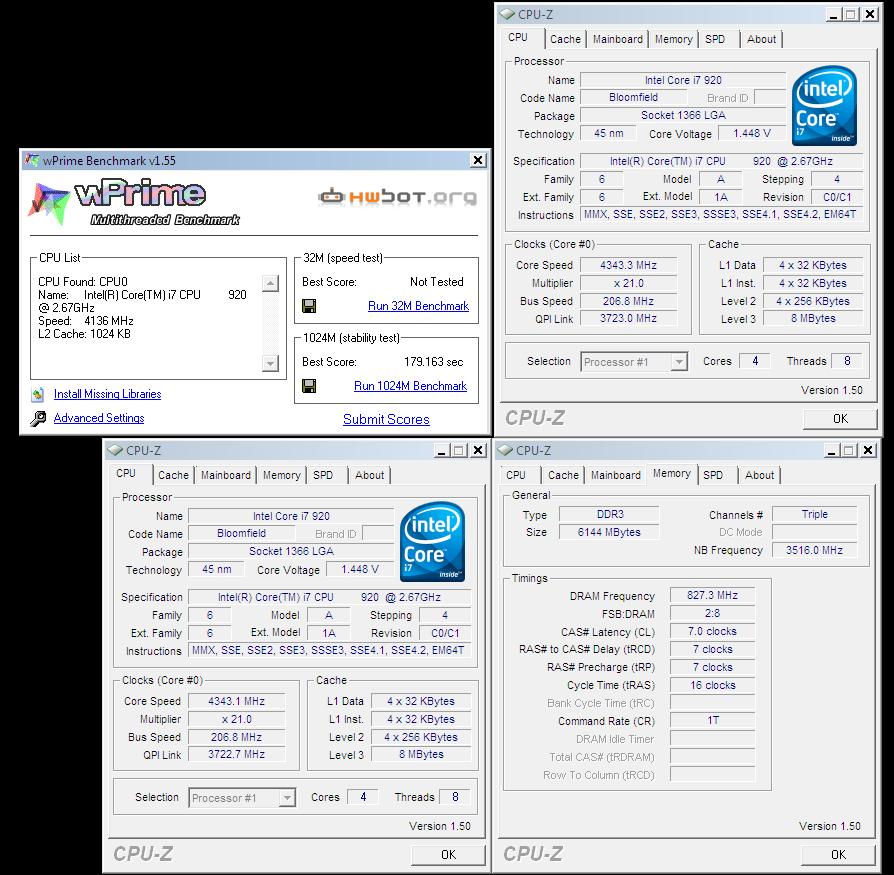Image resolution: width=894 pixels, height=875 pixels.
Task: Click OK in the bottom-left CPU-Z window
Action: tap(448, 855)
